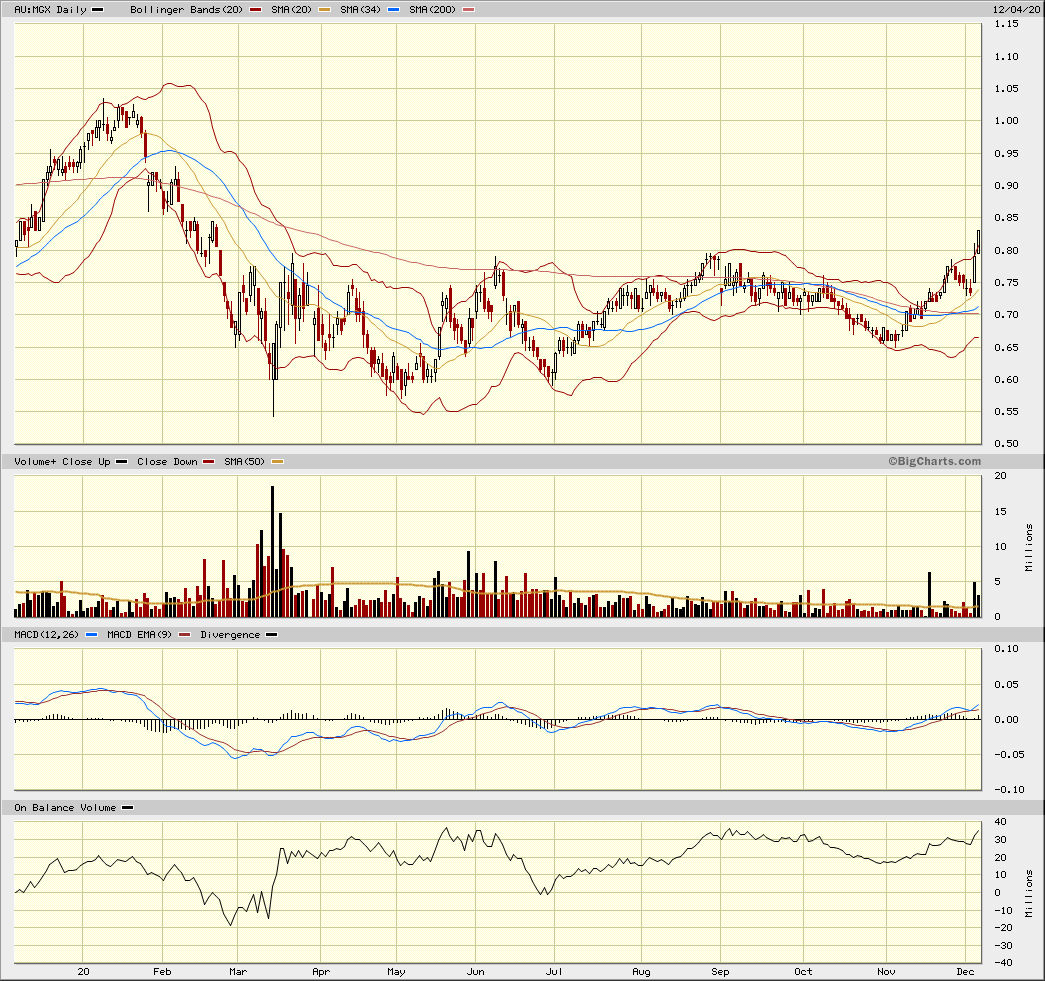This screenshot has height=981, width=1045.
Task: Click the black On Balance Volume swatch
Action: coord(127,808)
